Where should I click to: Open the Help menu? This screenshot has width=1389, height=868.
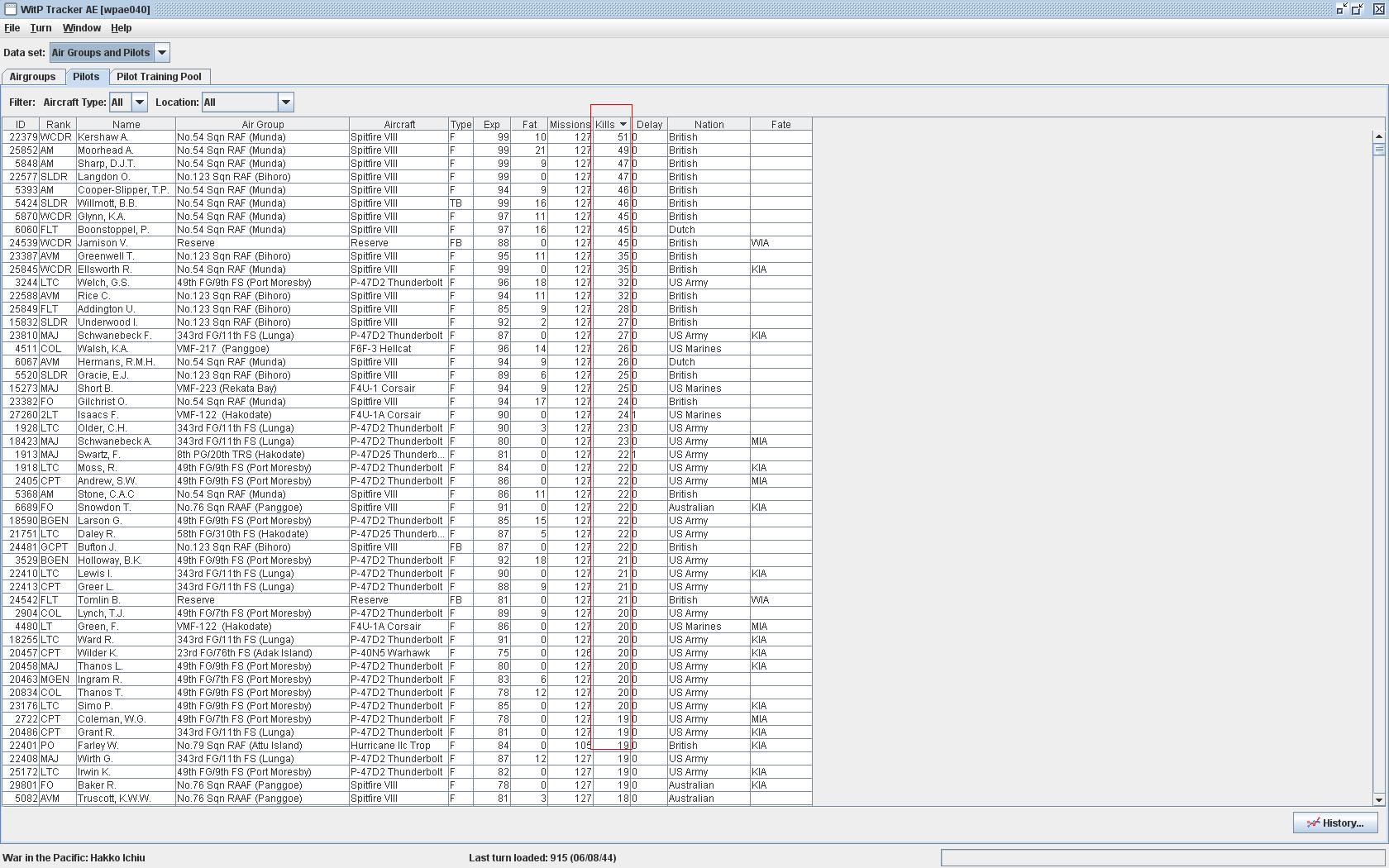122,28
